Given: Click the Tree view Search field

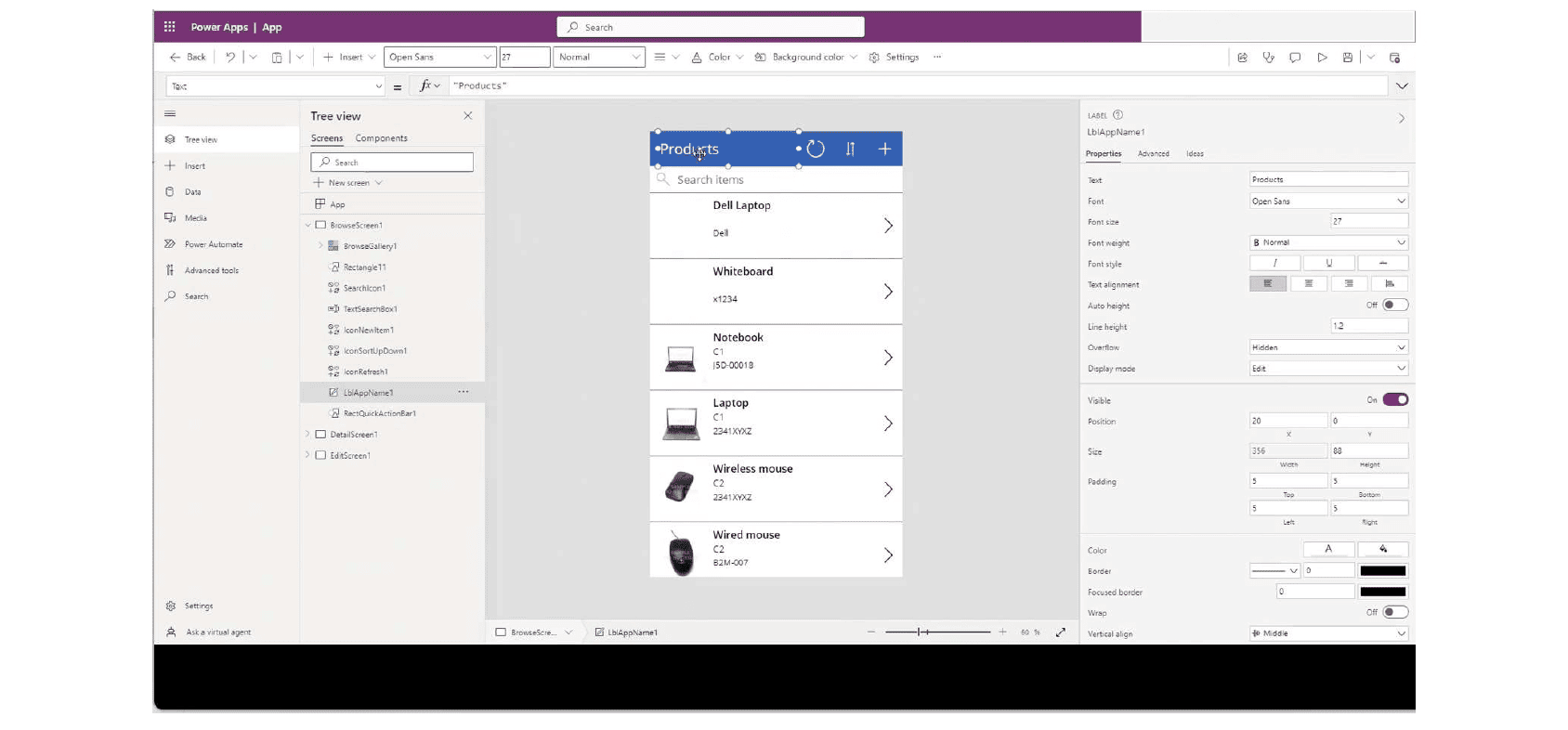Looking at the screenshot, I should (392, 162).
